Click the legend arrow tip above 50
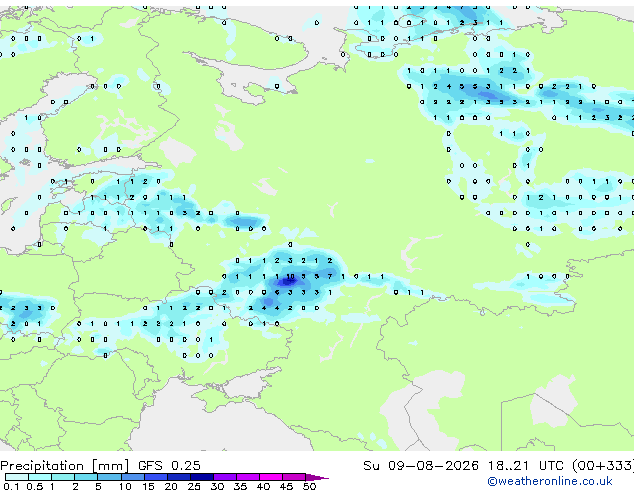This screenshot has height=490, width=634. tap(317, 477)
